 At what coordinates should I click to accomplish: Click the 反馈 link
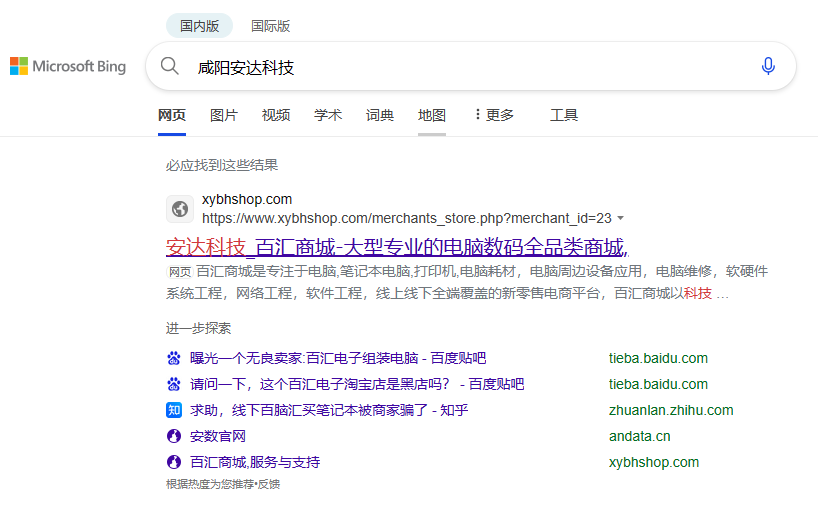[269, 484]
